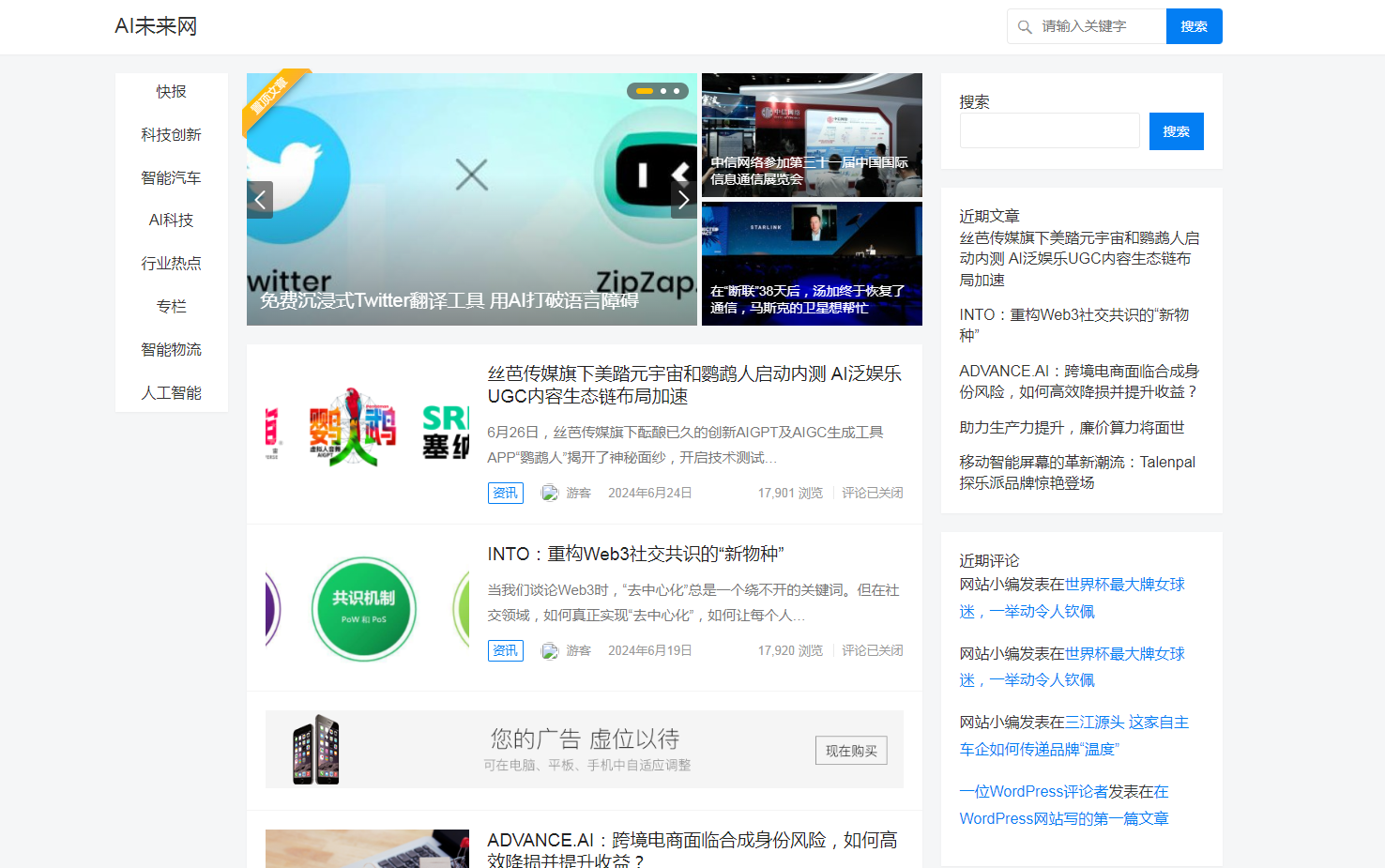Open the AI科技 category
This screenshot has width=1385, height=868.
[172, 221]
